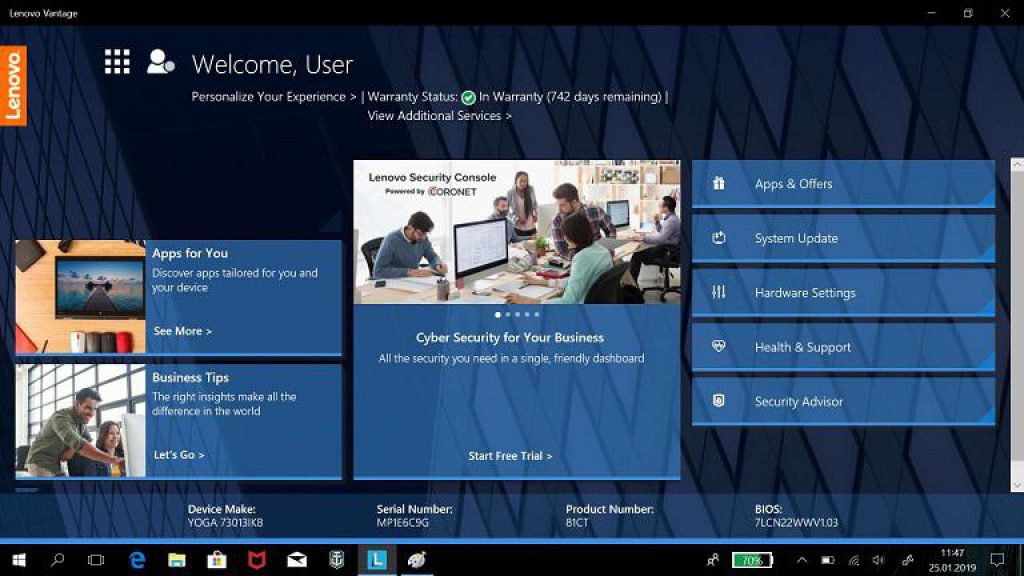Open McAfee from the taskbar
Image resolution: width=1024 pixels, height=576 pixels.
[x=257, y=560]
